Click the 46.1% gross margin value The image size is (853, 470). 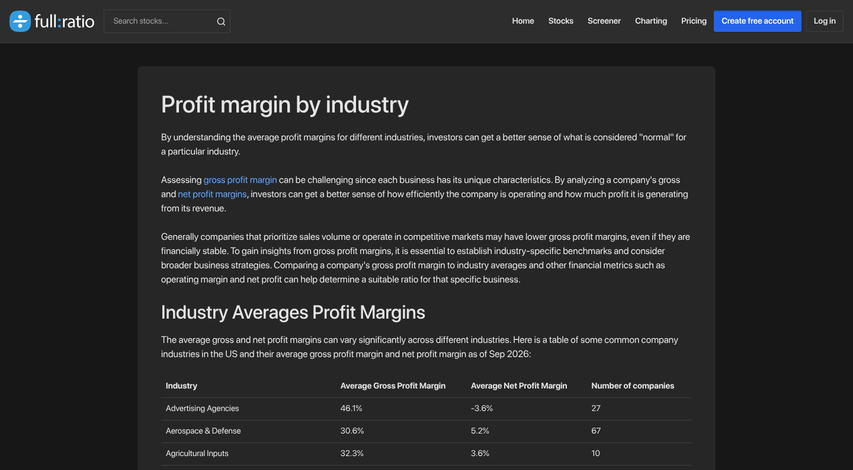(351, 409)
